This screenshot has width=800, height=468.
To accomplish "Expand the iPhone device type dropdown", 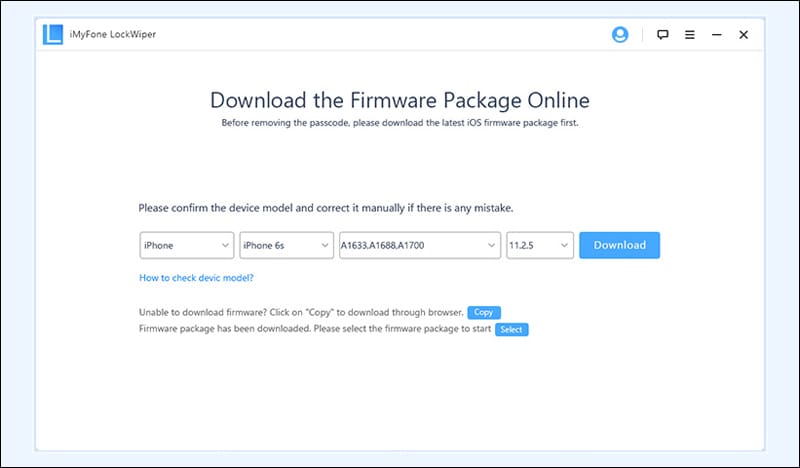I will pyautogui.click(x=187, y=245).
